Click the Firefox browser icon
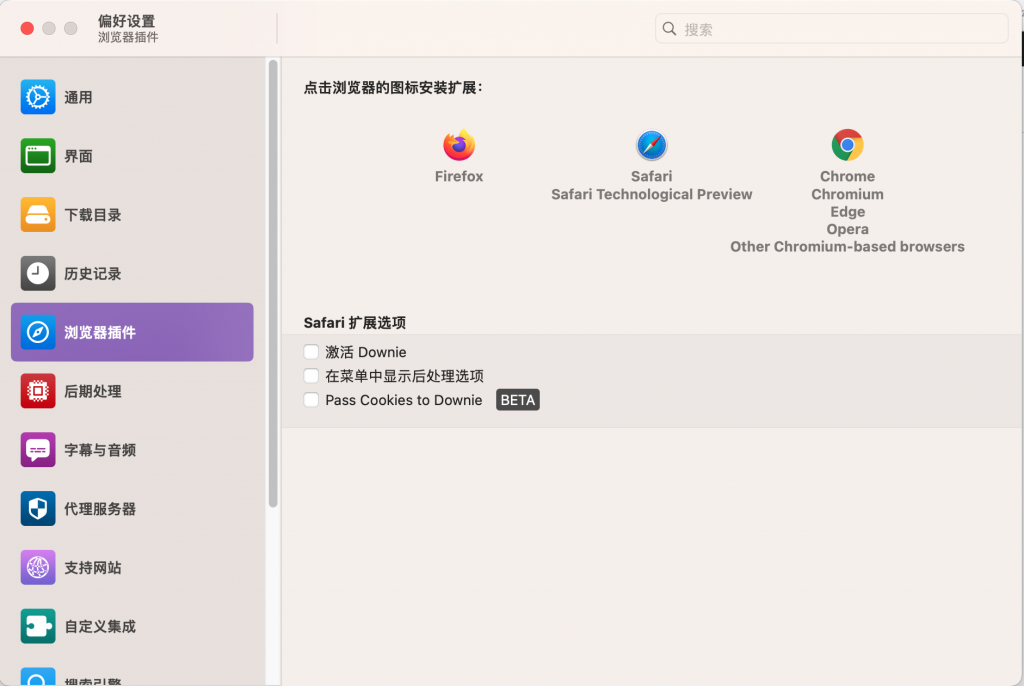The image size is (1024, 686). pyautogui.click(x=458, y=146)
